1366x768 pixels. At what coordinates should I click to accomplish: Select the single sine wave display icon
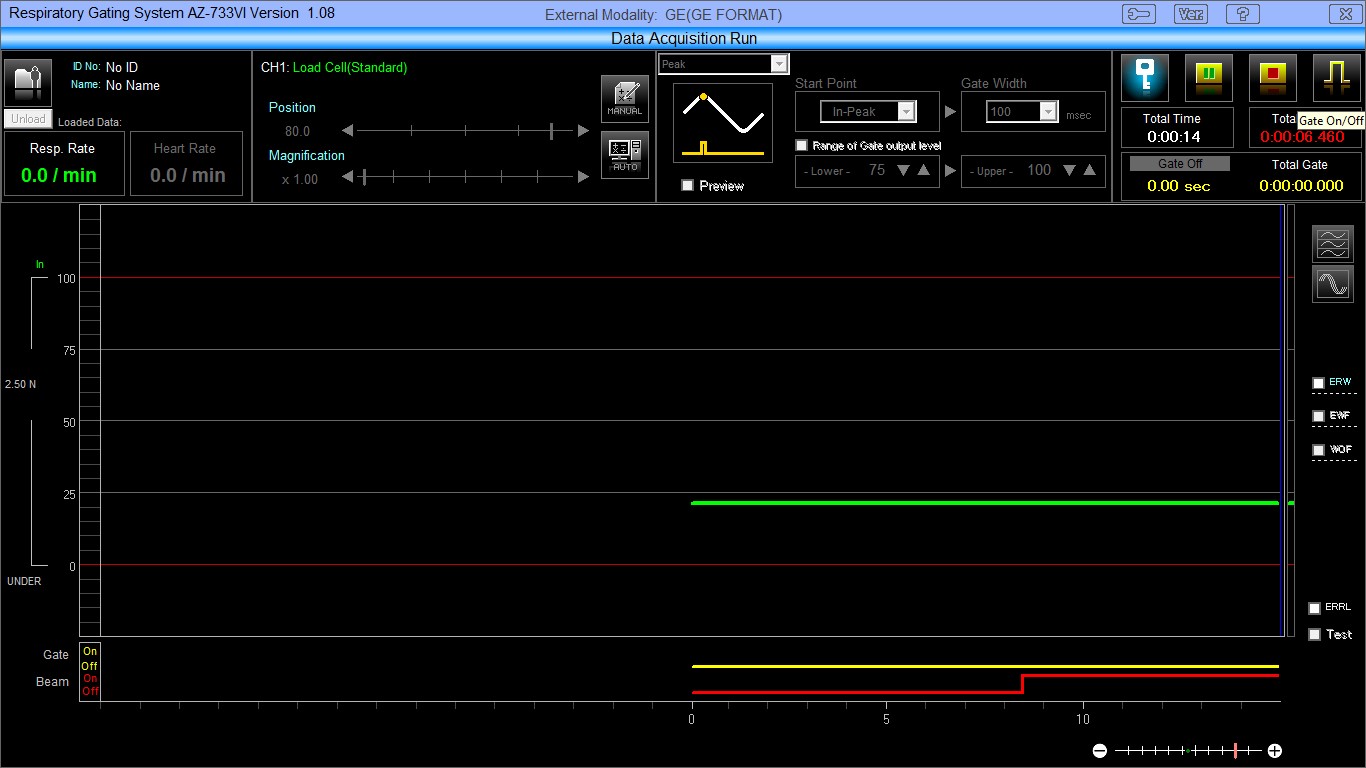[1333, 285]
